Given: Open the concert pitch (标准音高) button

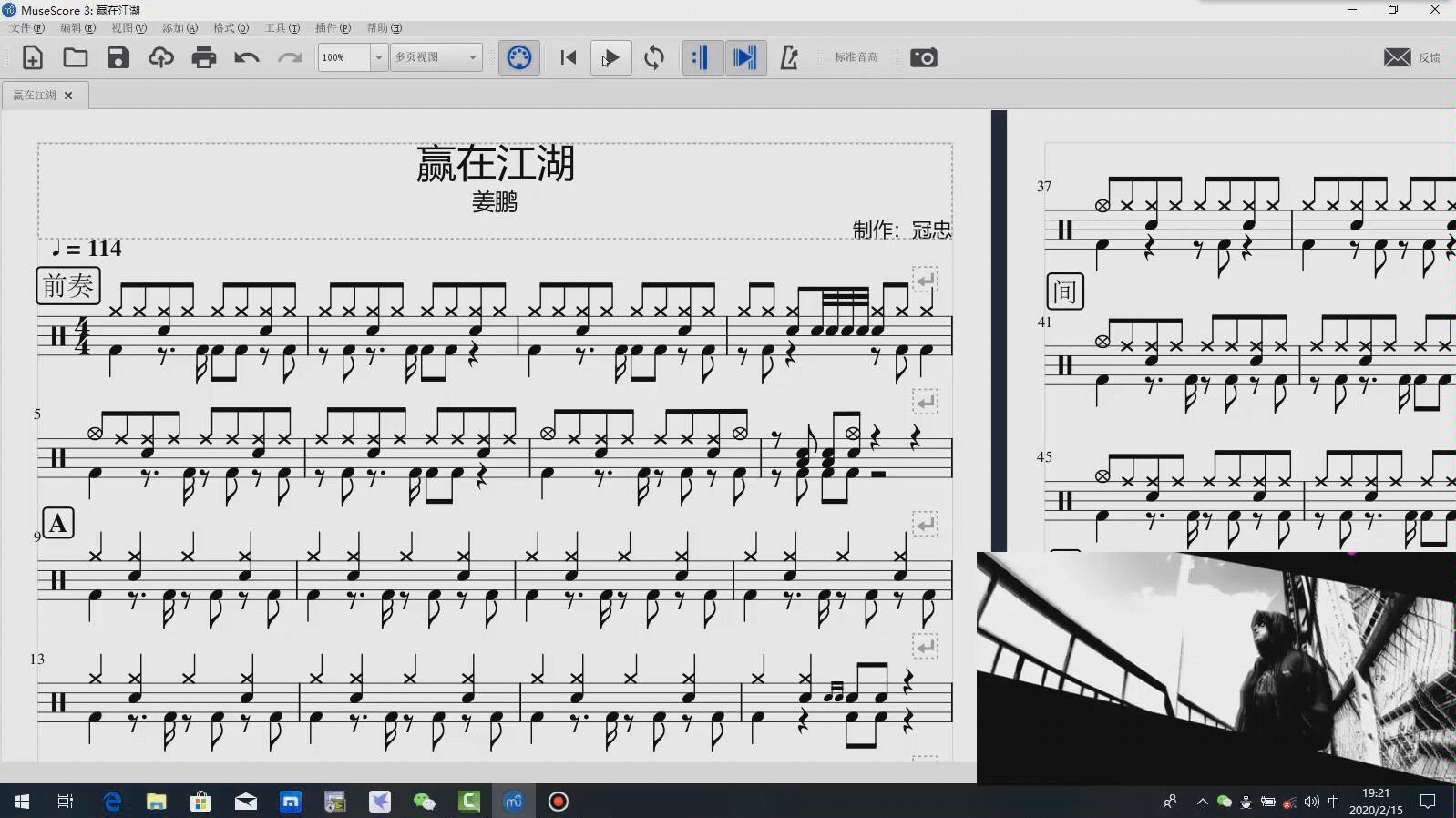Looking at the screenshot, I should [x=856, y=57].
